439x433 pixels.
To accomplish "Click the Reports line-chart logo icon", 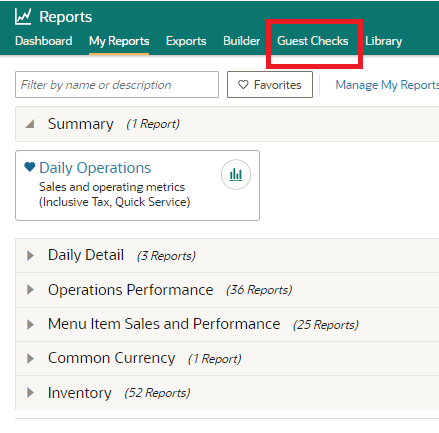I will pyautogui.click(x=23, y=17).
